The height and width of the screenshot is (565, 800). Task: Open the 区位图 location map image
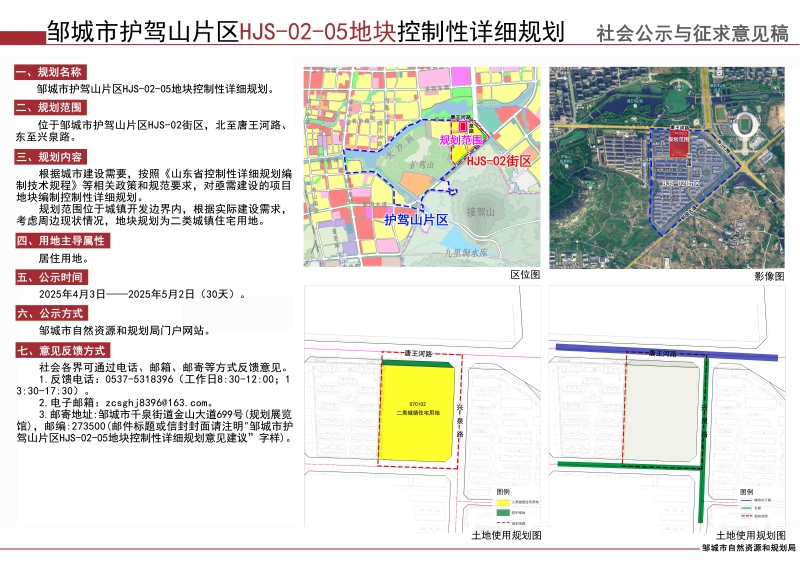tap(422, 167)
